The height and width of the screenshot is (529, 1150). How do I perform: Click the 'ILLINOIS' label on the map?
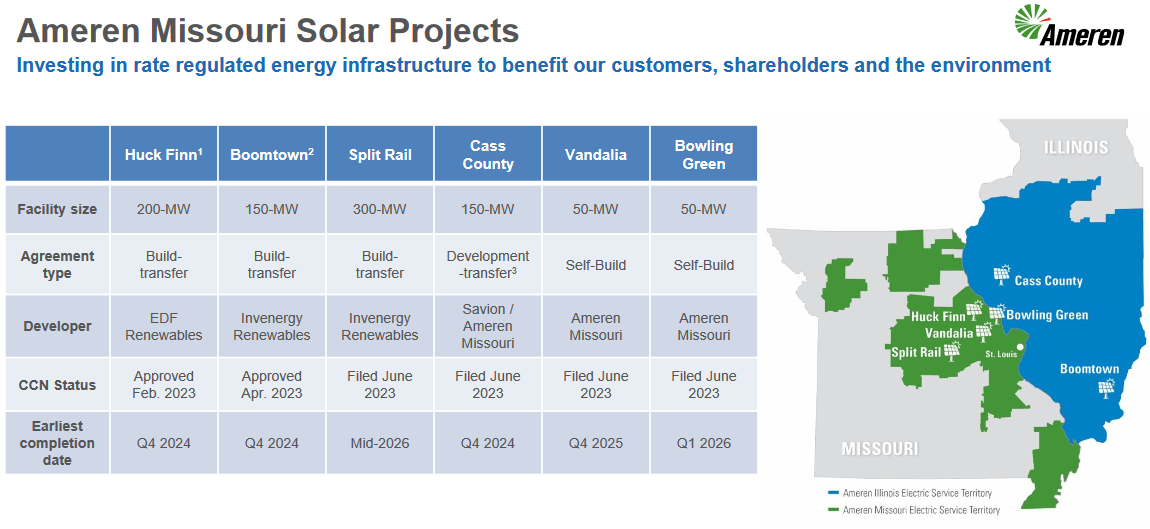click(1075, 148)
